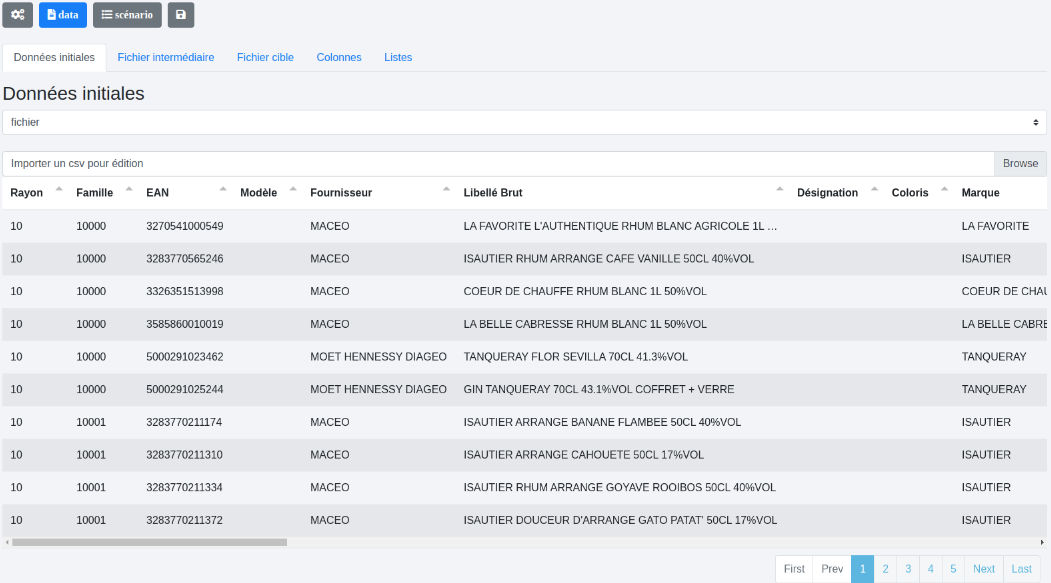Expand the fichier select dropdown

pyautogui.click(x=524, y=122)
